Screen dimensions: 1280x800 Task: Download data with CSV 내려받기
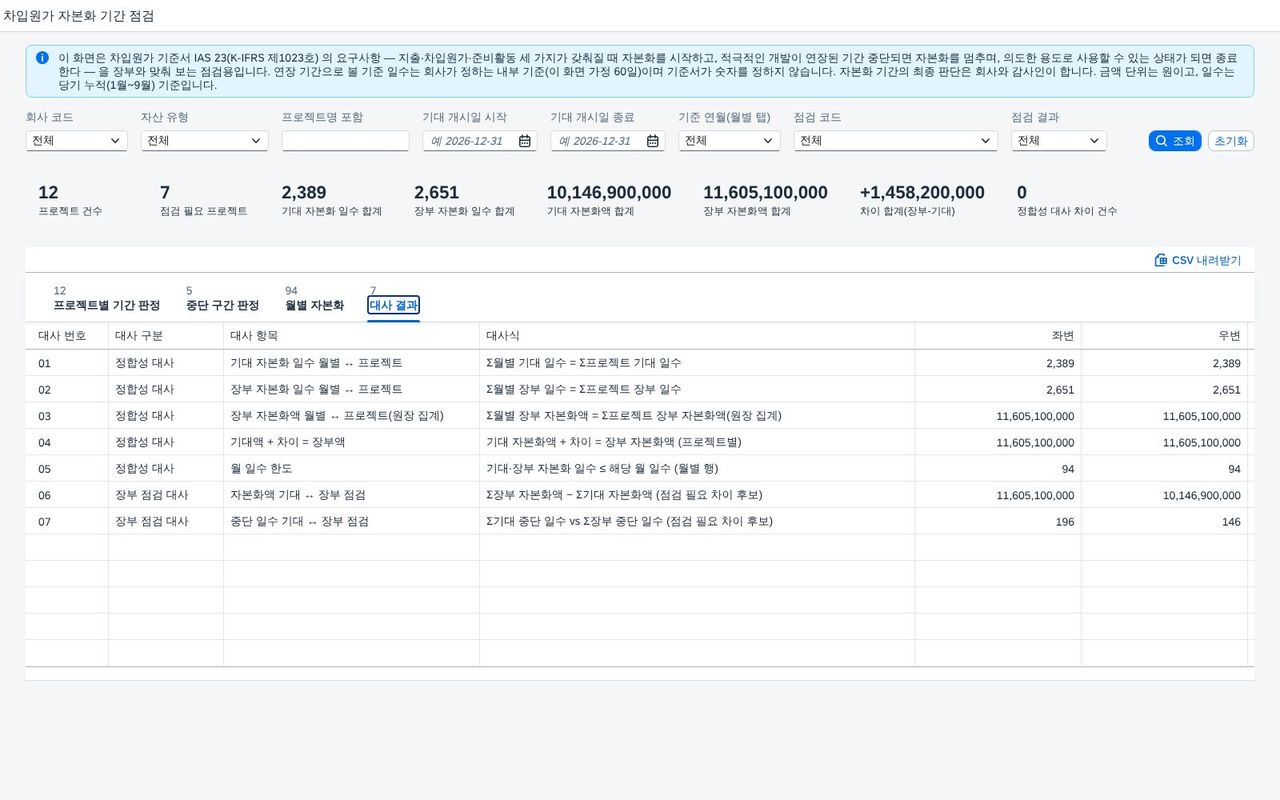(1197, 260)
